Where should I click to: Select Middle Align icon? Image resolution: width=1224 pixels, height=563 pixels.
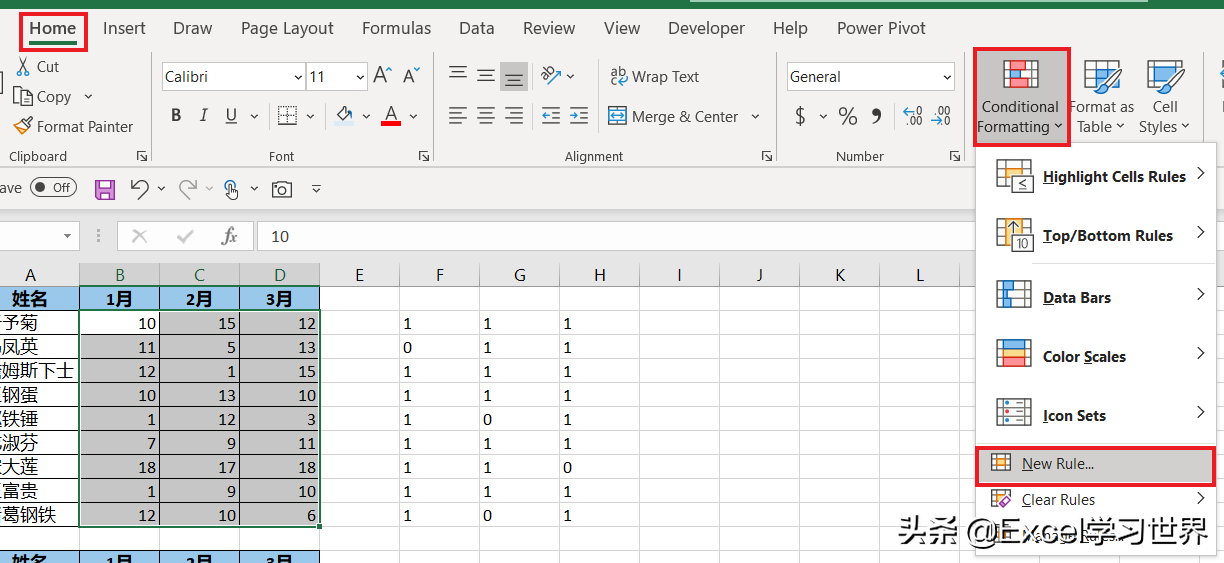(486, 76)
